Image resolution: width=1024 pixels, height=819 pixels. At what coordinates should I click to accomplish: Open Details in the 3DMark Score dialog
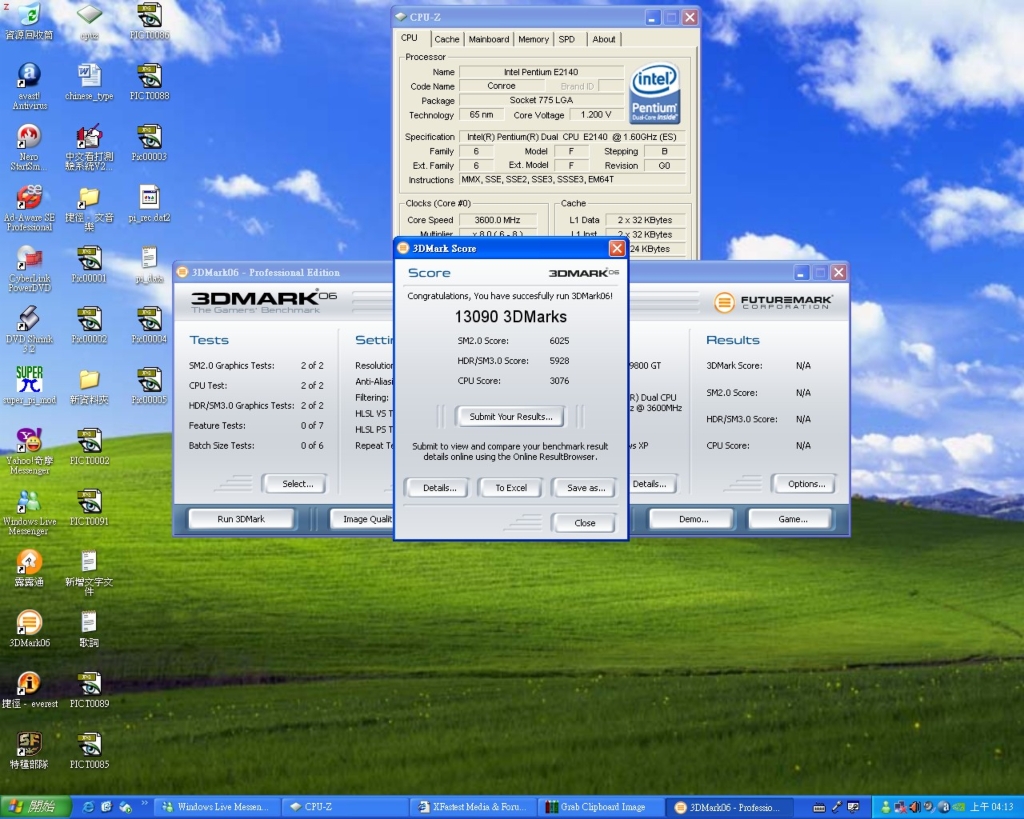pos(439,488)
